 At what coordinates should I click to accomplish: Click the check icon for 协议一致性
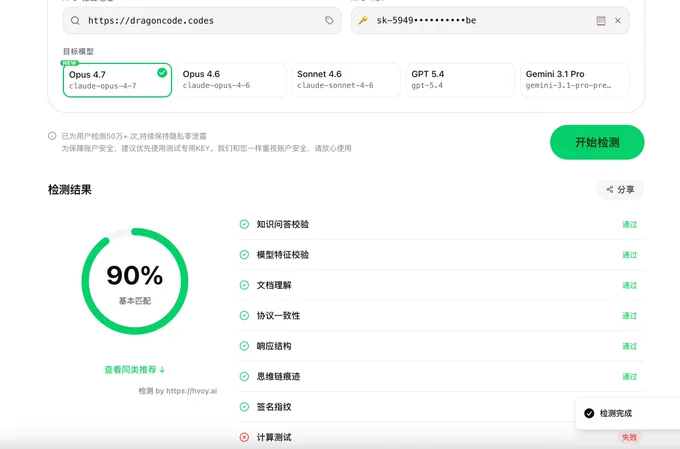[244, 315]
